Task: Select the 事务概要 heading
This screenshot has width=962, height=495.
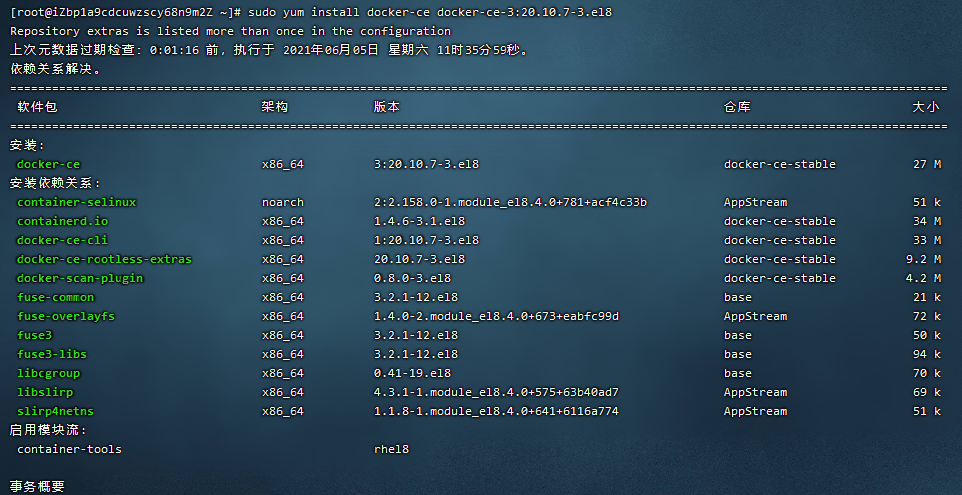Action: [x=37, y=487]
